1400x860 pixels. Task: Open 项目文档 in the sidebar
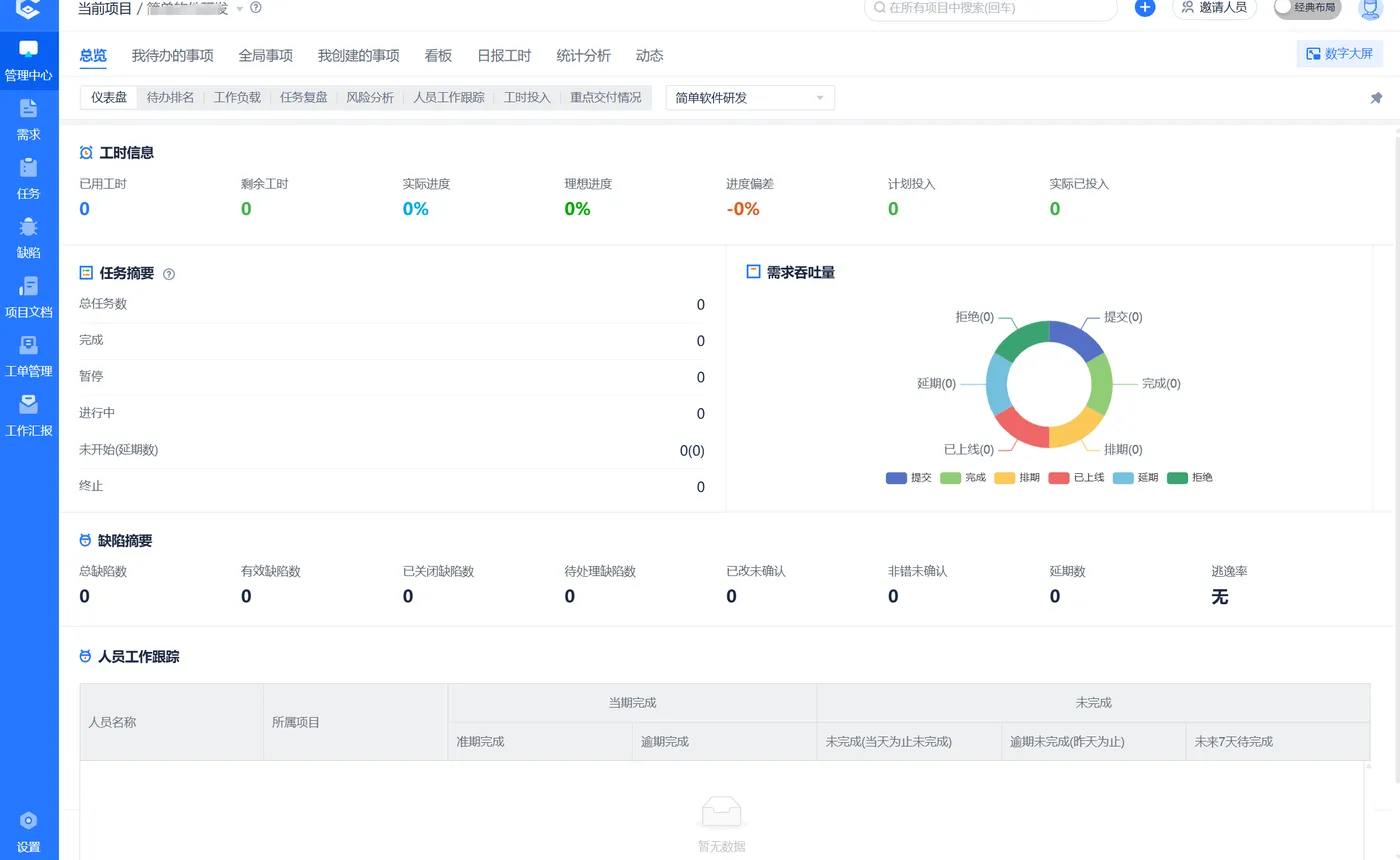click(29, 297)
